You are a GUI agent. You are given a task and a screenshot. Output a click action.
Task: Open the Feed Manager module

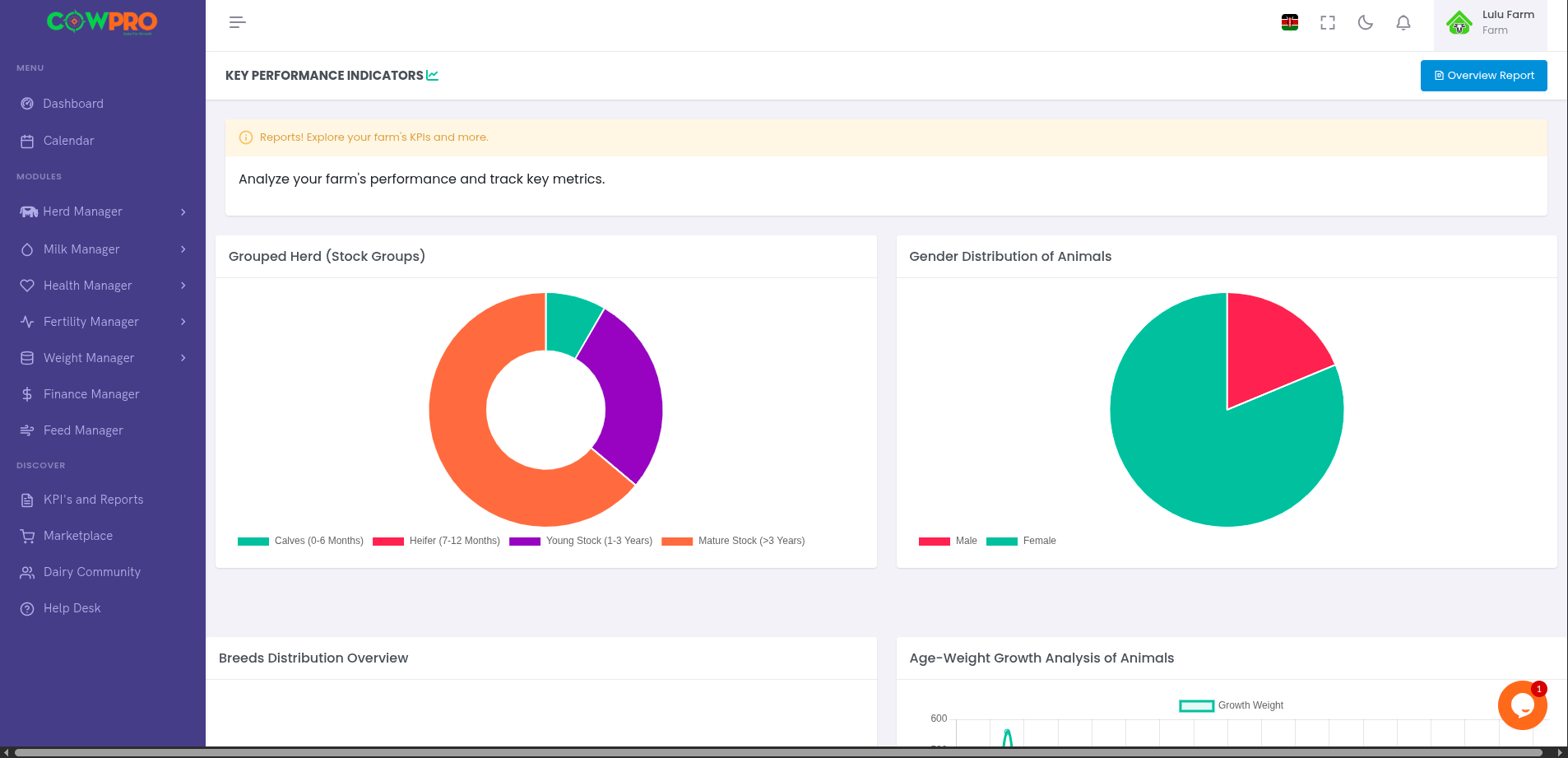click(82, 430)
